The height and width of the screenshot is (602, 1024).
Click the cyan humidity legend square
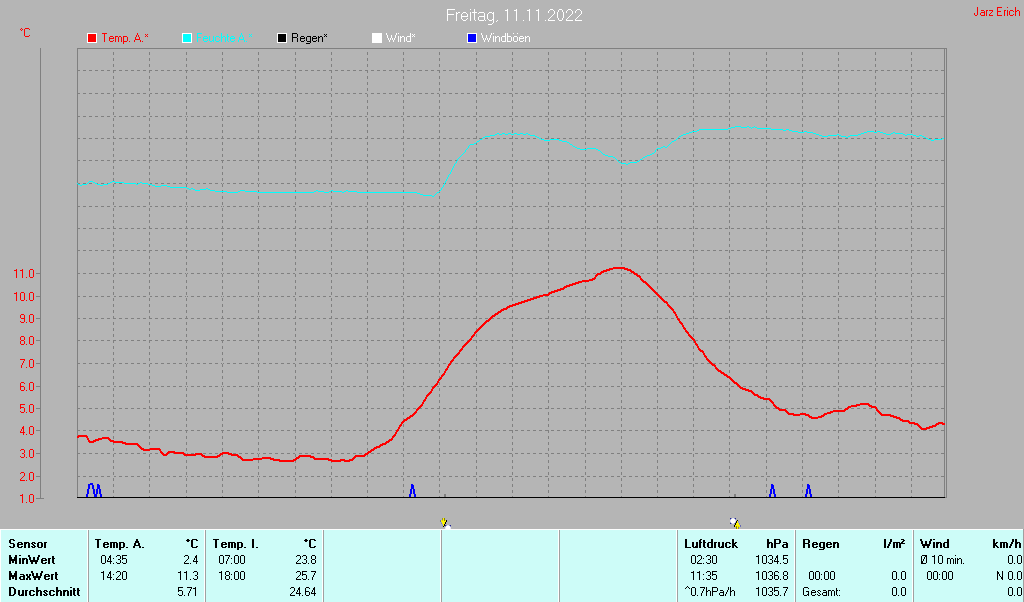187,38
